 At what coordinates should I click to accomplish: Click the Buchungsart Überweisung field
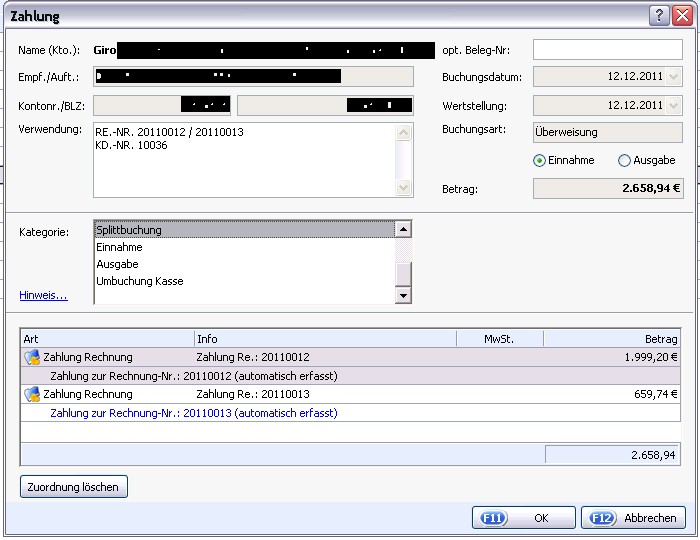click(x=608, y=133)
